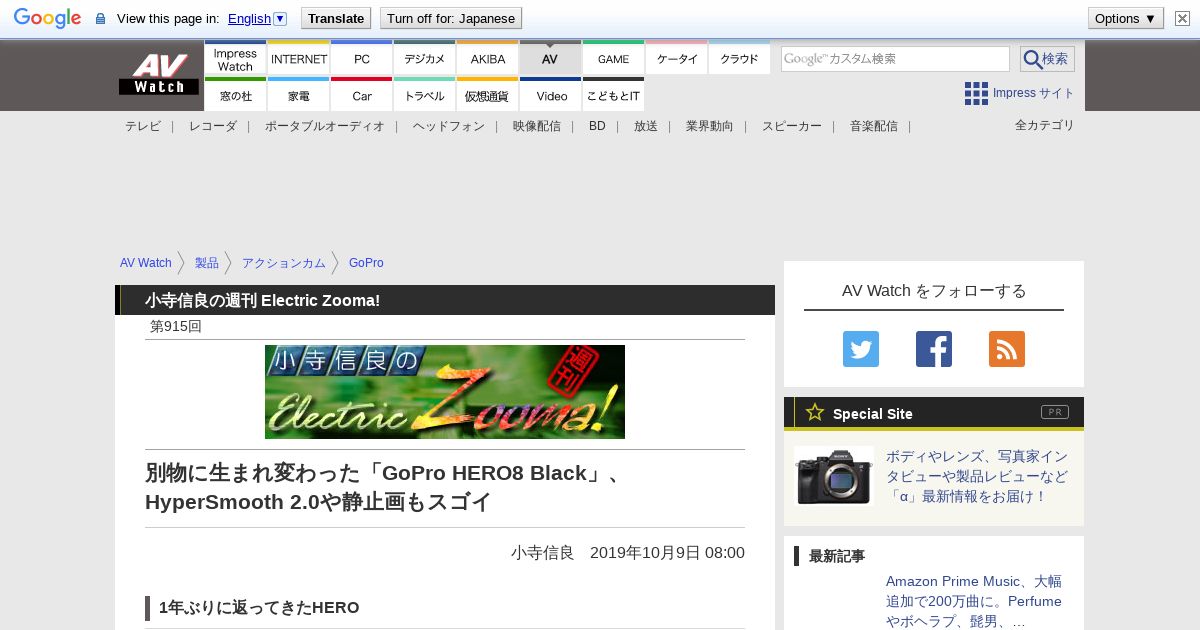Image resolution: width=1200 pixels, height=630 pixels.
Task: Click the search magnifier button
Action: [1047, 59]
